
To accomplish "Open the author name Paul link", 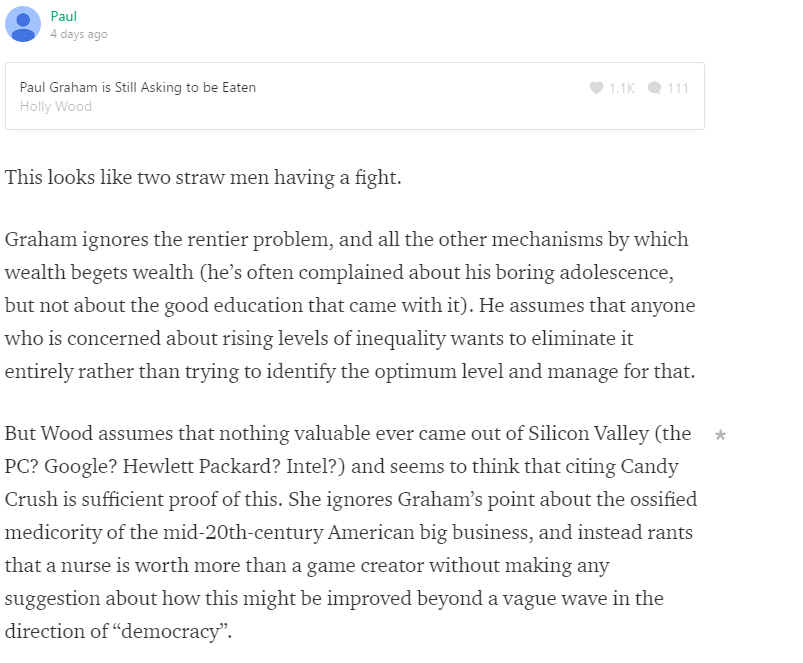I will [x=63, y=16].
